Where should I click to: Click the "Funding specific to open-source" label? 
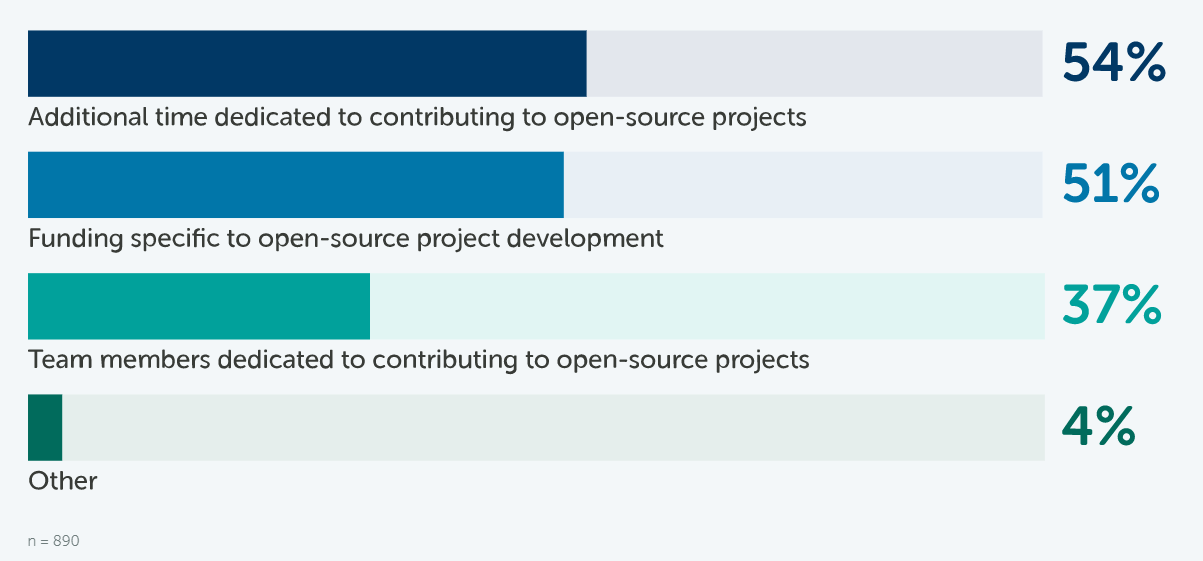pyautogui.click(x=345, y=239)
